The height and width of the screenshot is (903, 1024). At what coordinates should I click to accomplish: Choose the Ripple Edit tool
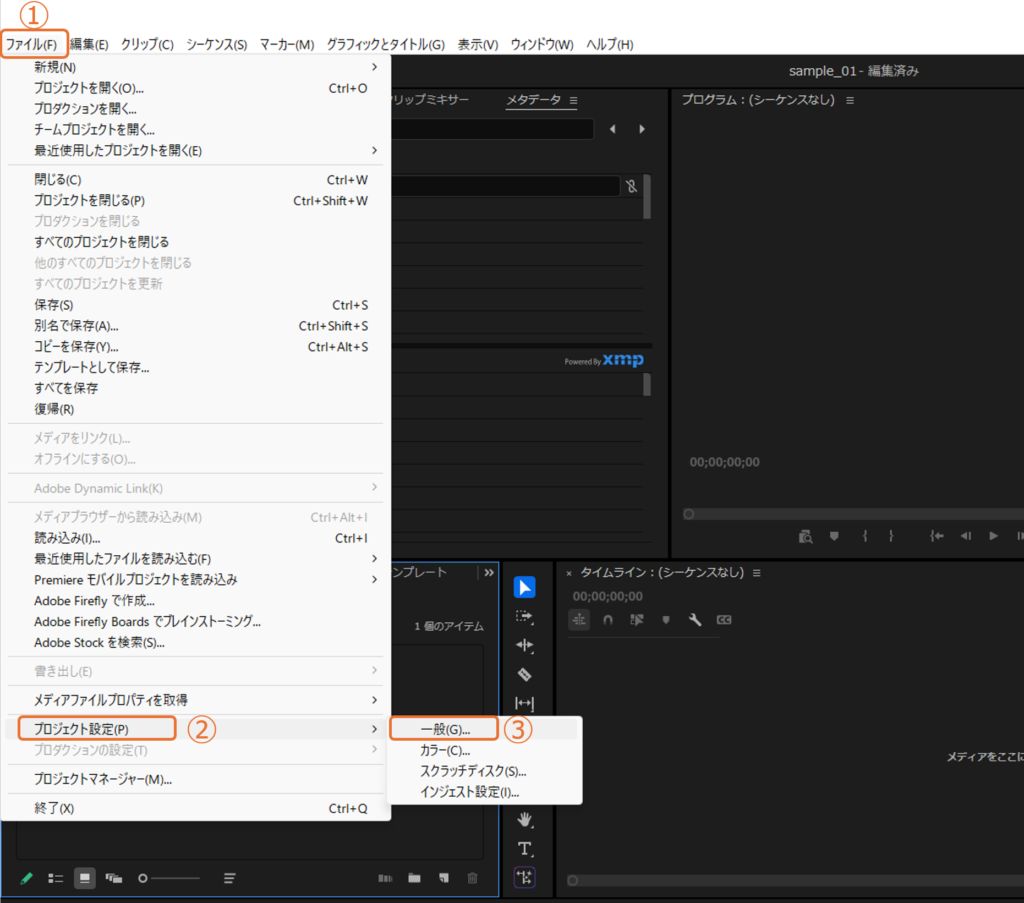(x=524, y=645)
